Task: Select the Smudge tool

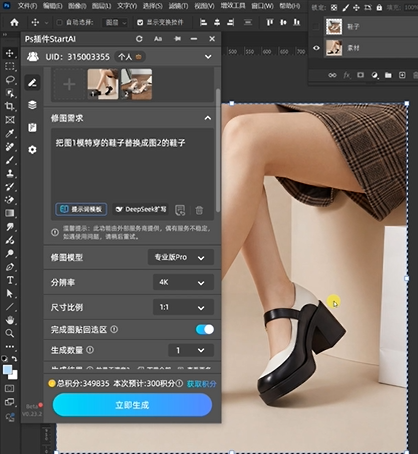Action: (x=10, y=227)
